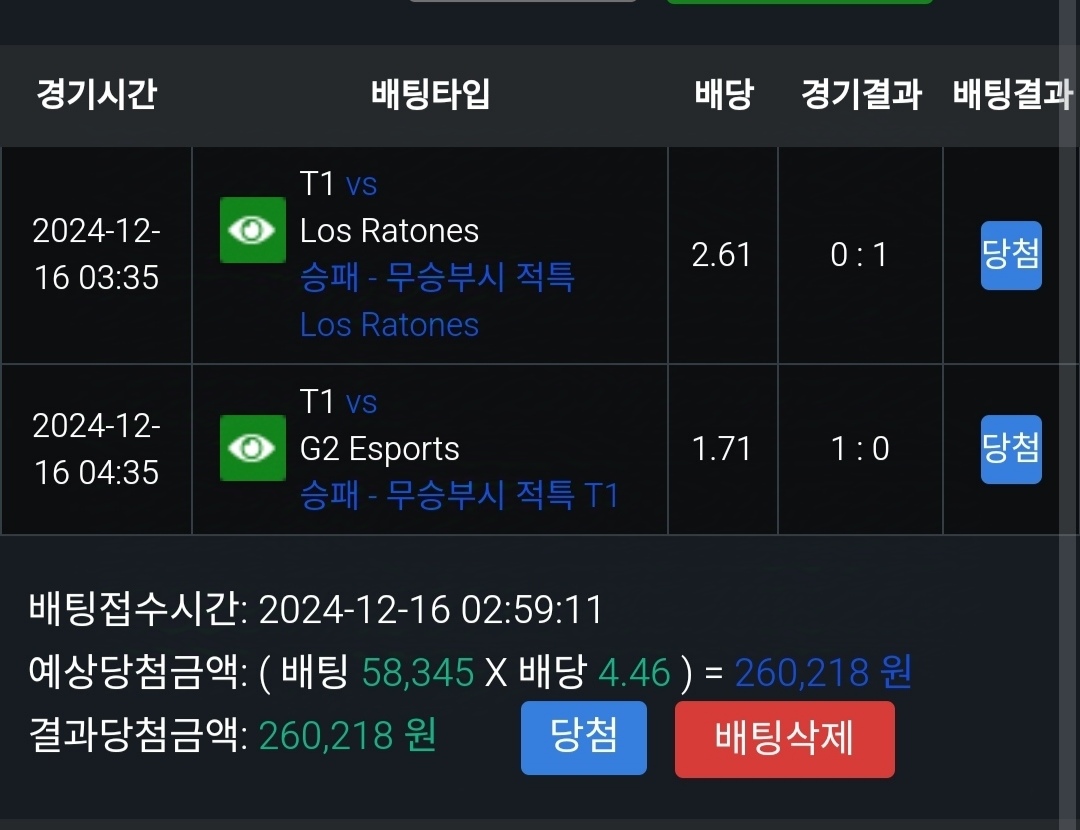Click the 당첨 badge in Los Ratones row

pos(1010,255)
